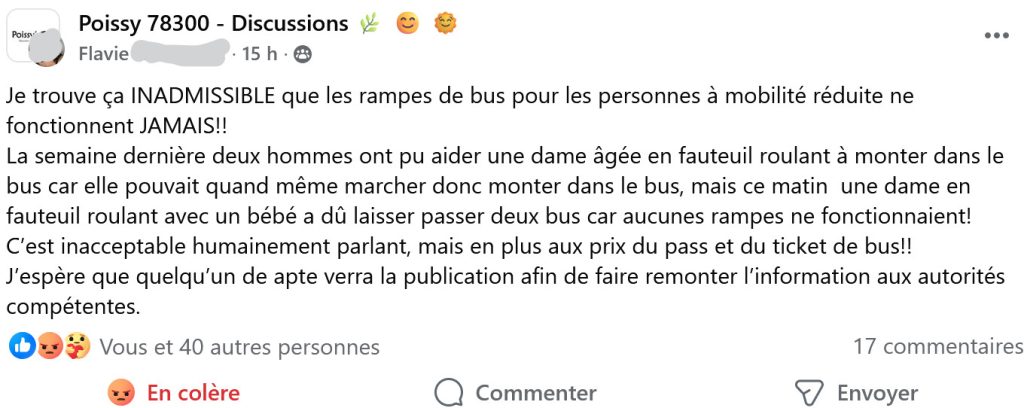Expand the "17 commentaires" comments list
This screenshot has width=1024, height=408.
(937, 347)
